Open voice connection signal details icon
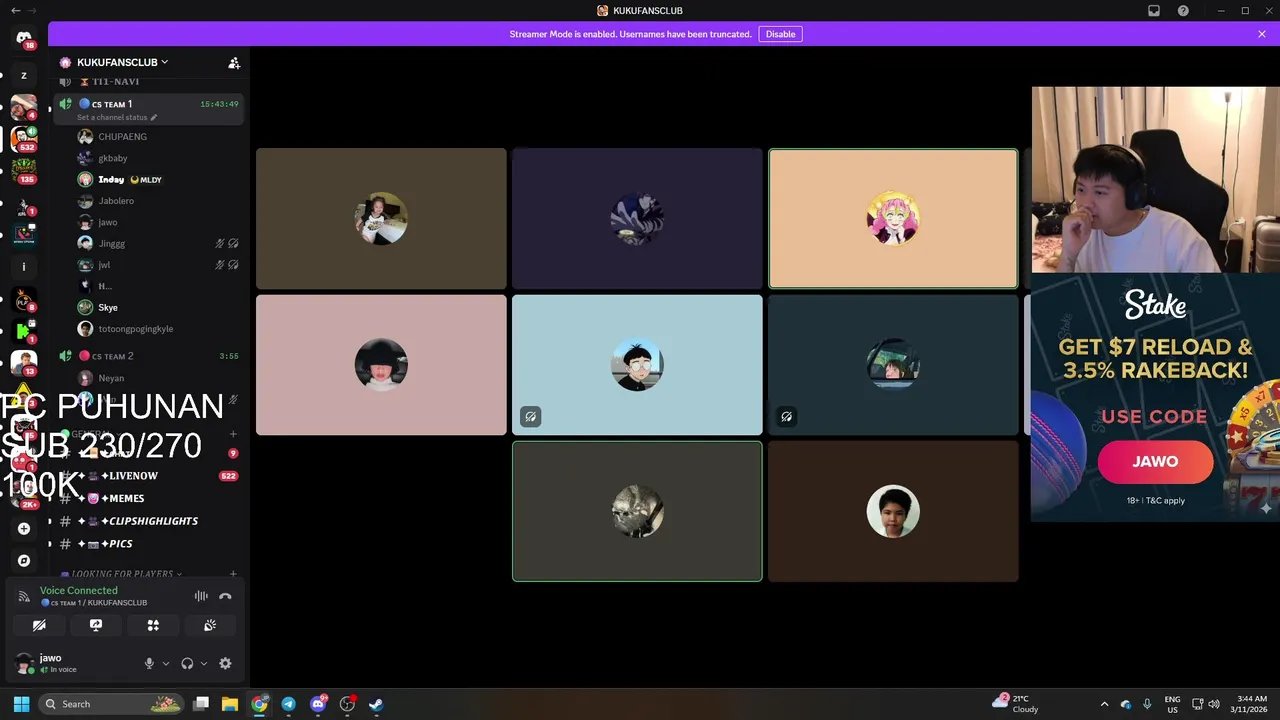Viewport: 1280px width, 720px height. pyautogui.click(x=24, y=596)
